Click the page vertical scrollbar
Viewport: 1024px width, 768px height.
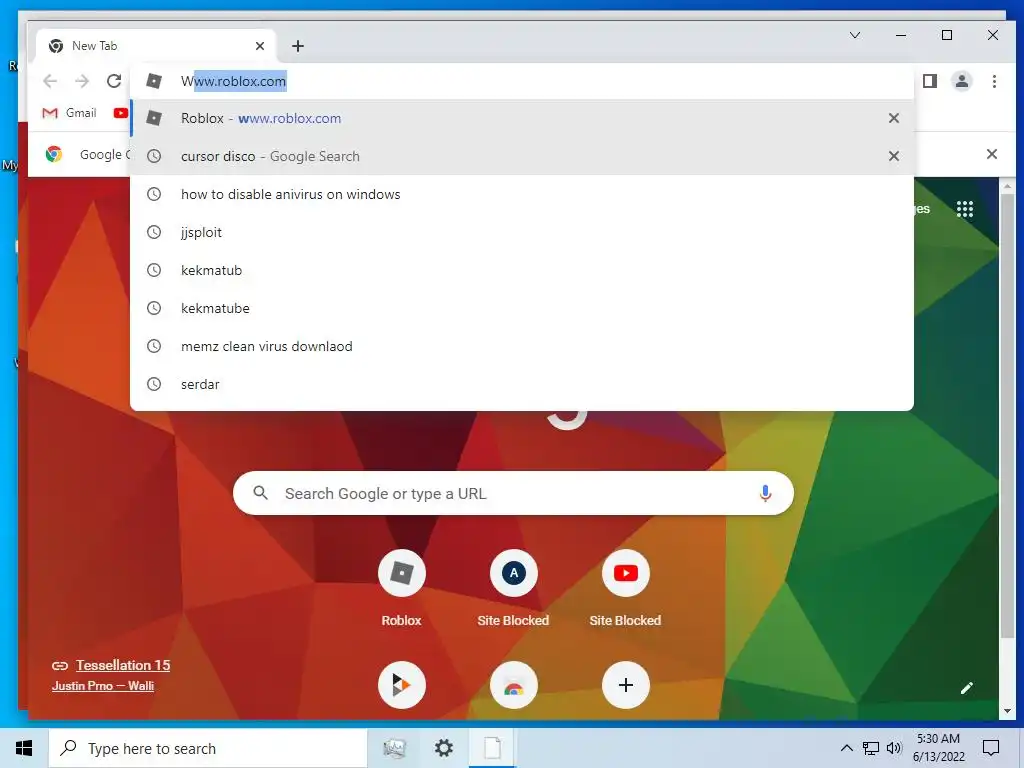click(1007, 415)
